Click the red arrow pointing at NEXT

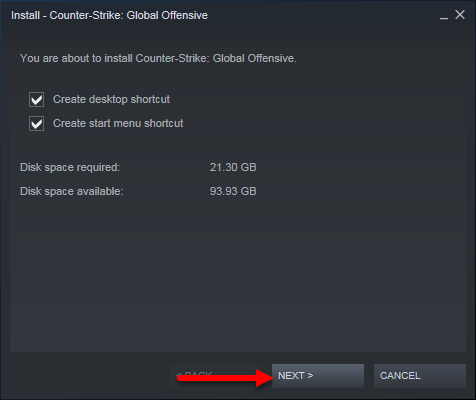[226, 378]
